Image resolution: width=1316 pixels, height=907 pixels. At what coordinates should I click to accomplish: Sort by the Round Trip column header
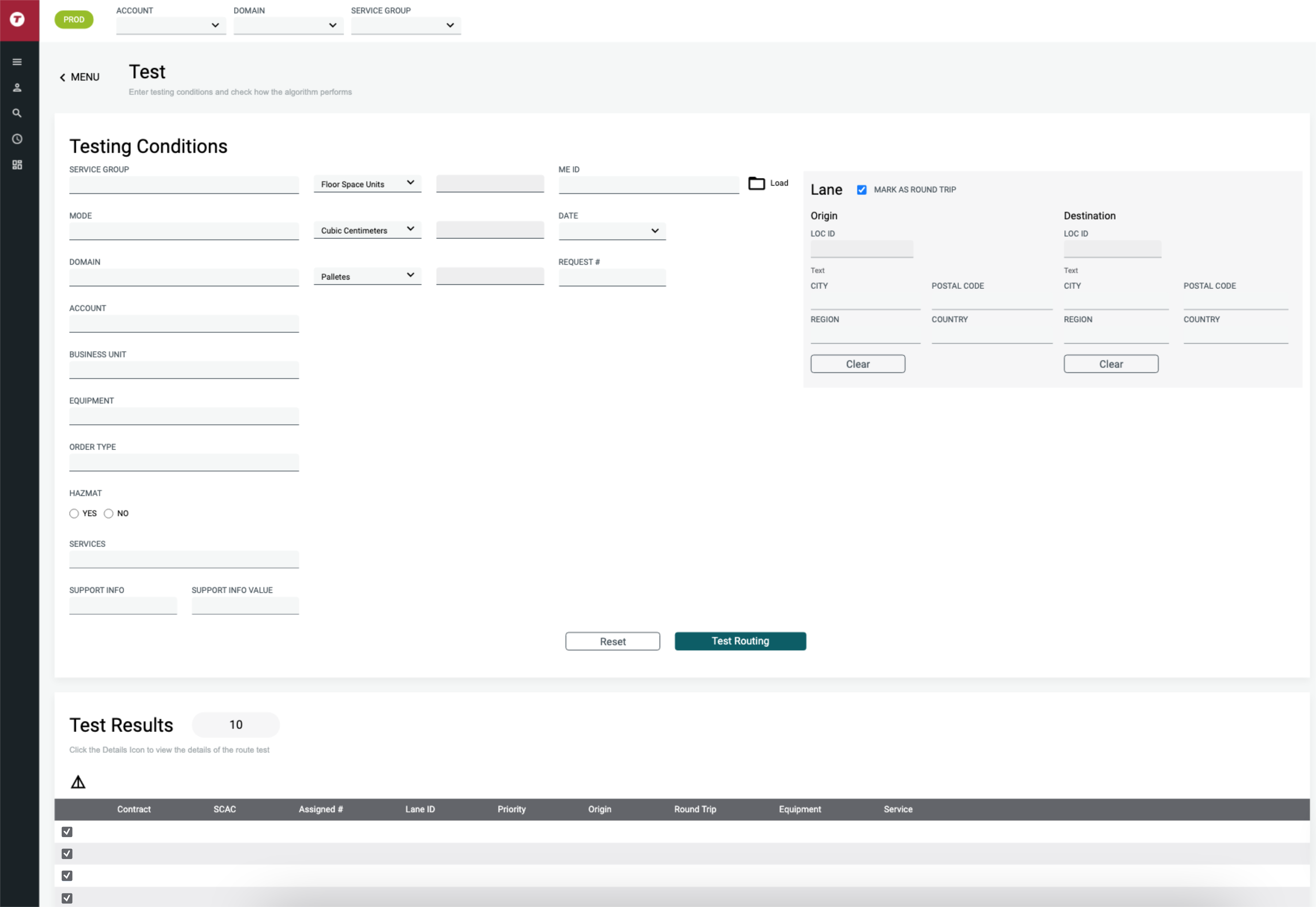695,809
